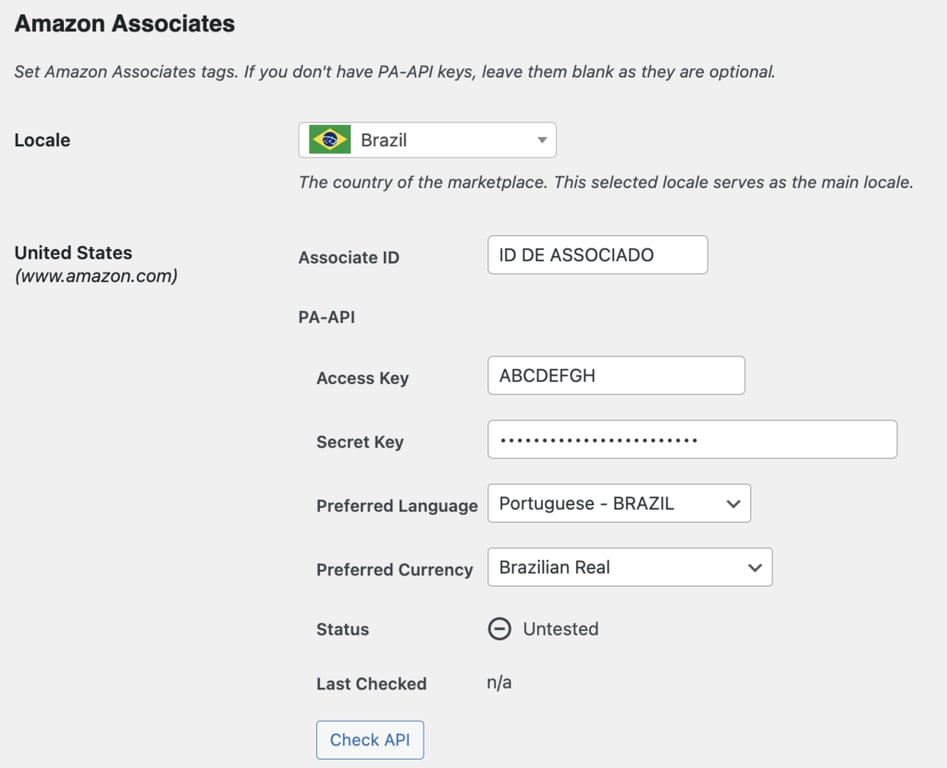Click inside the Associate ID field

(x=597, y=255)
